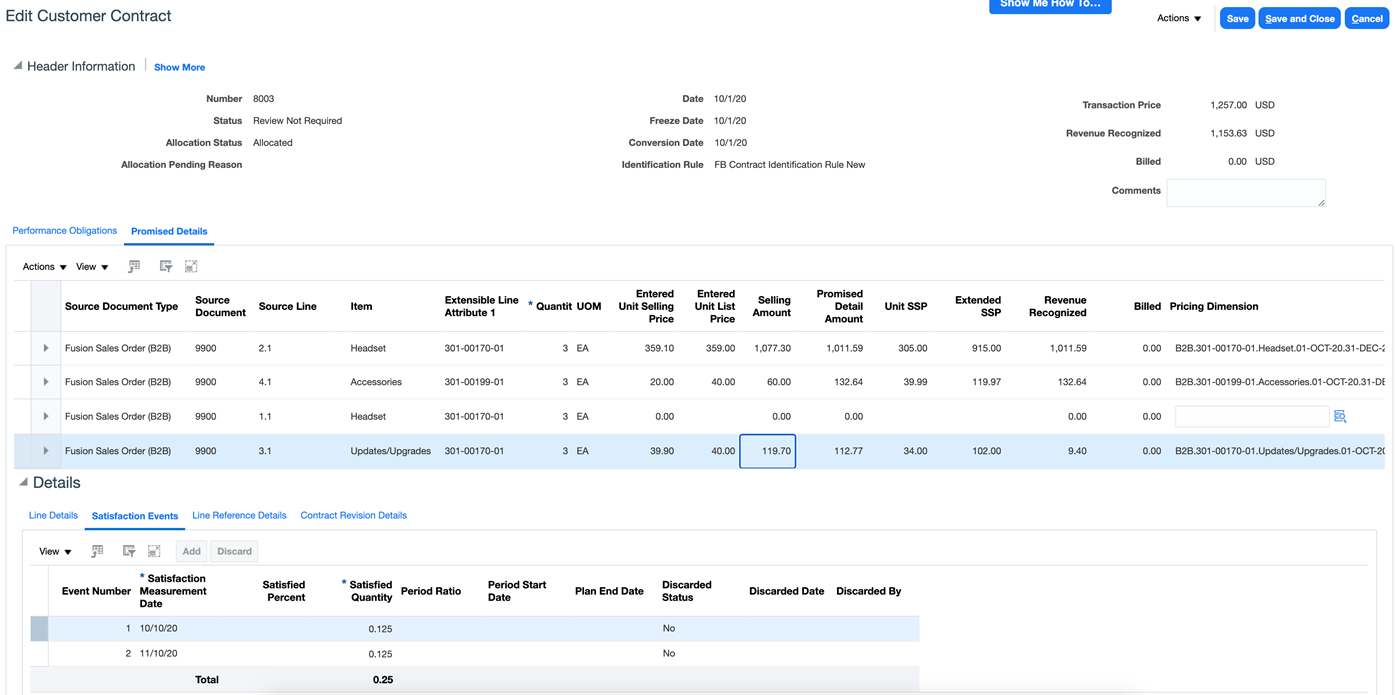Collapse the Details section

23,482
